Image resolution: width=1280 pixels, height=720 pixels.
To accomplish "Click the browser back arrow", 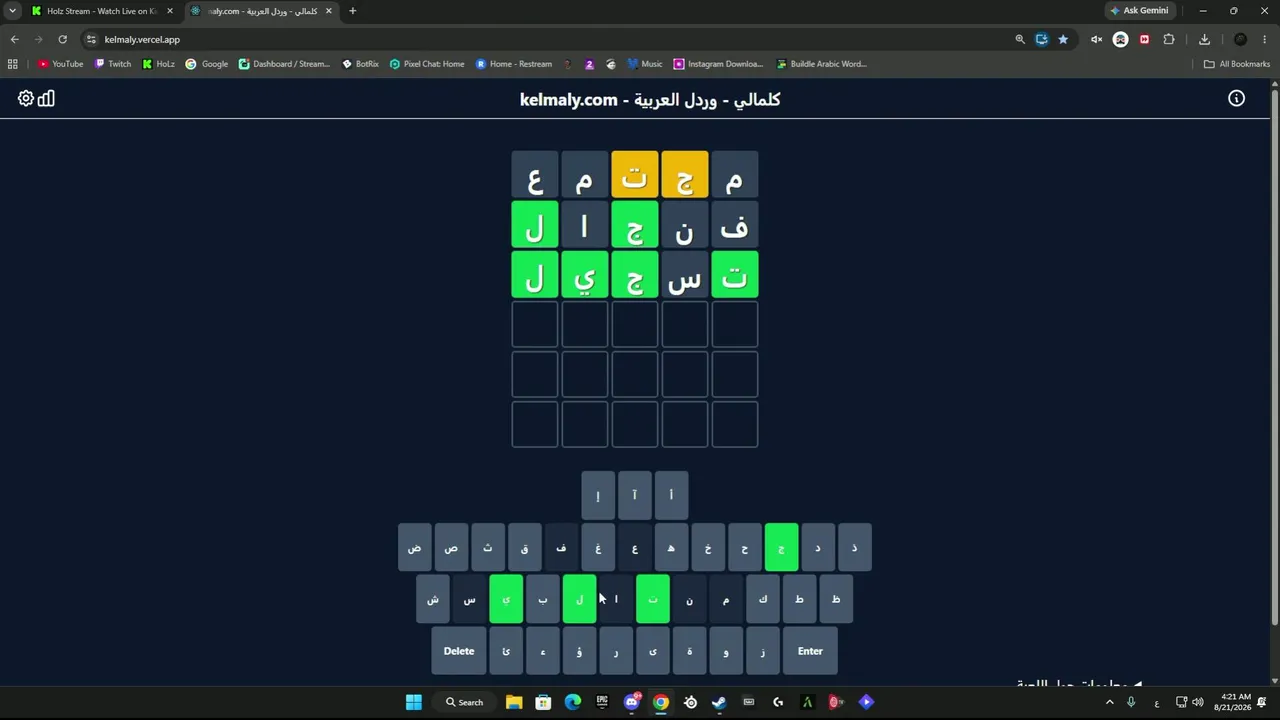I will (14, 39).
